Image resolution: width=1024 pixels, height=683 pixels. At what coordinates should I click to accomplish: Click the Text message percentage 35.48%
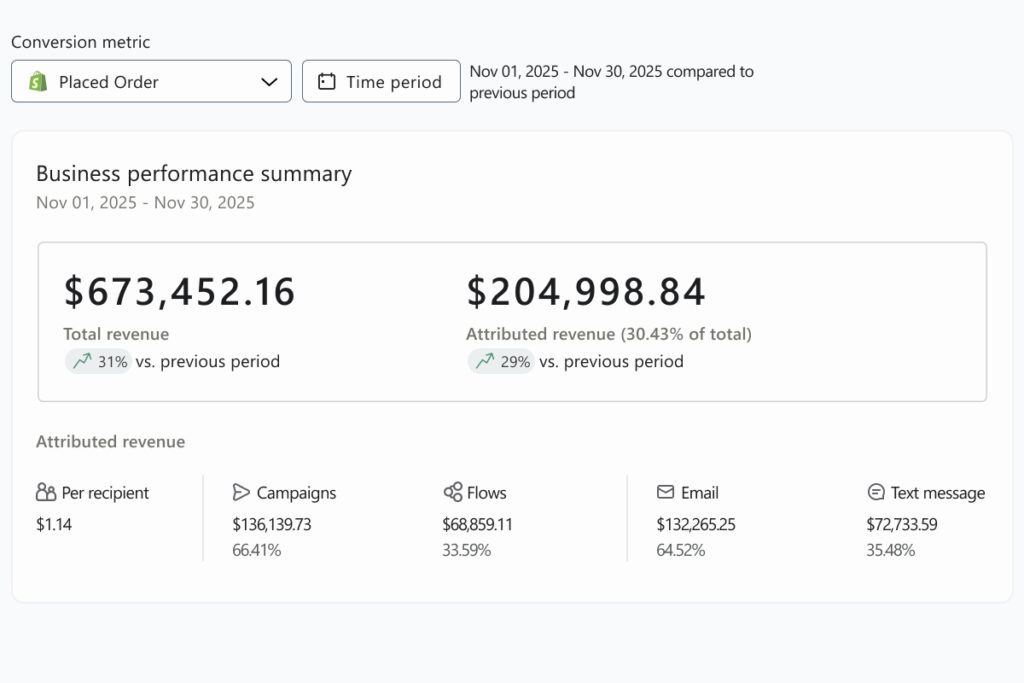pyautogui.click(x=890, y=550)
